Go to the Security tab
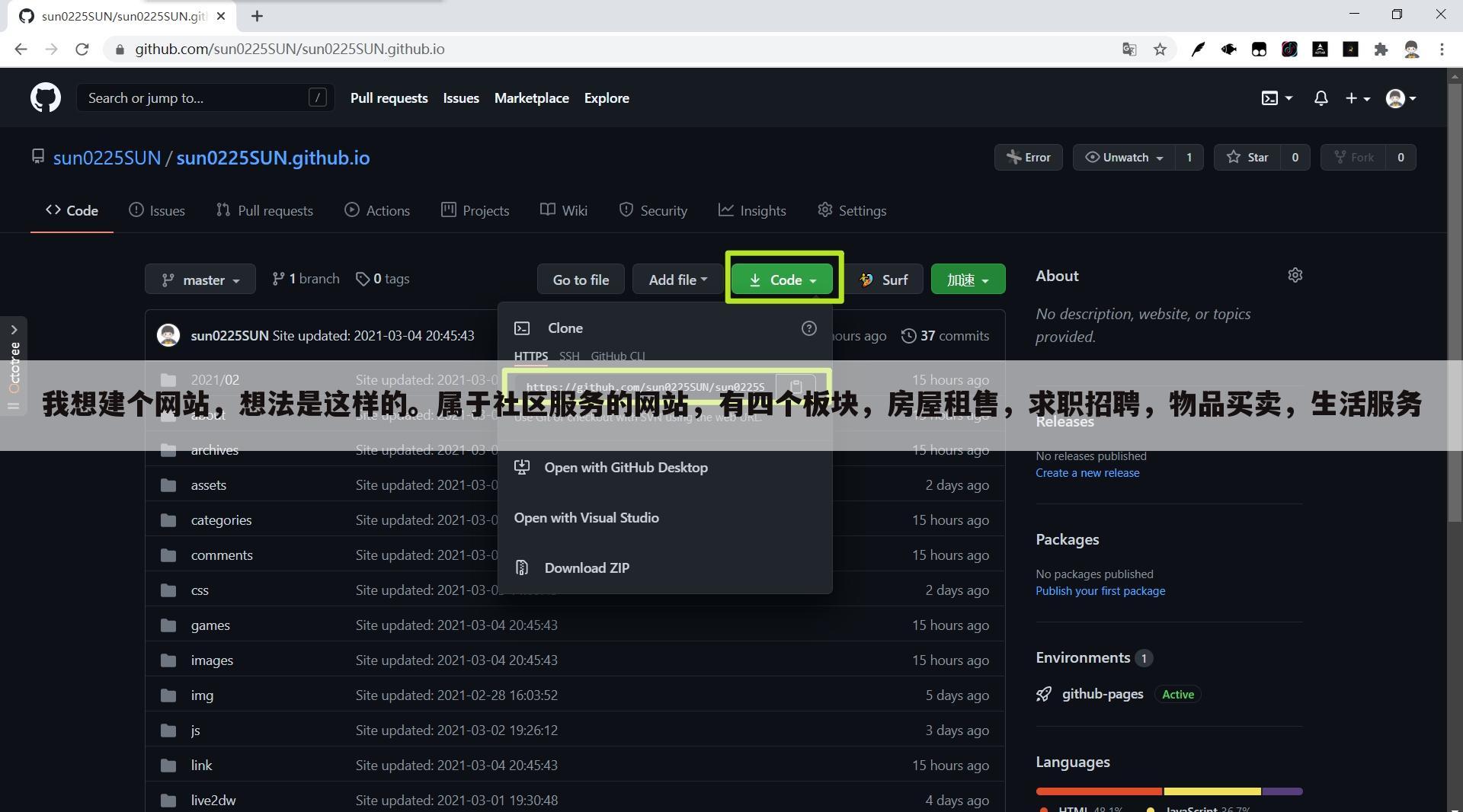 click(653, 210)
